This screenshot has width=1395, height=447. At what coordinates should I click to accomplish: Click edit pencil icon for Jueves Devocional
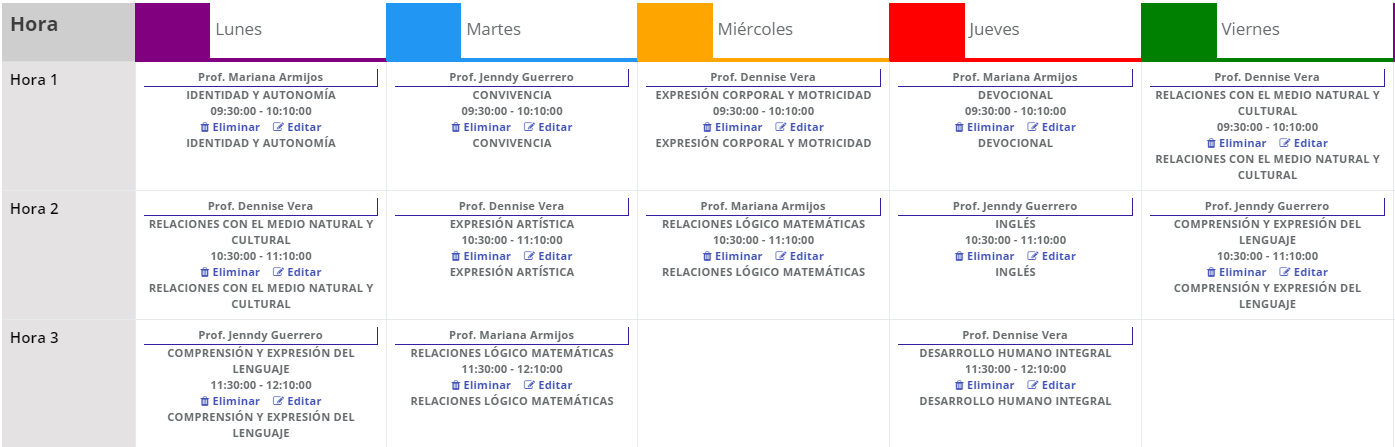(x=1032, y=127)
